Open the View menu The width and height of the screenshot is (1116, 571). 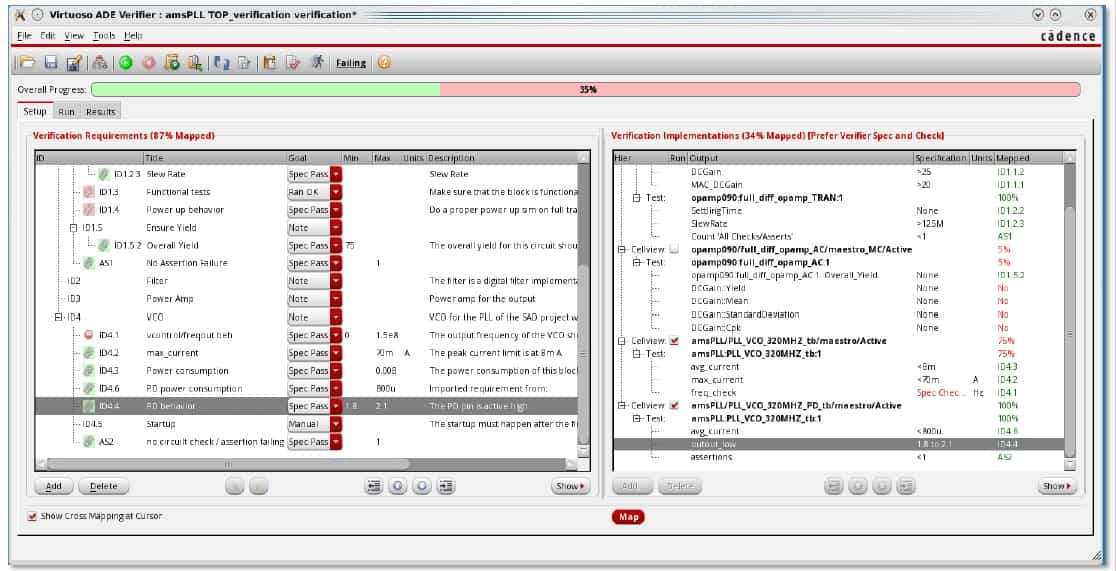click(x=74, y=36)
